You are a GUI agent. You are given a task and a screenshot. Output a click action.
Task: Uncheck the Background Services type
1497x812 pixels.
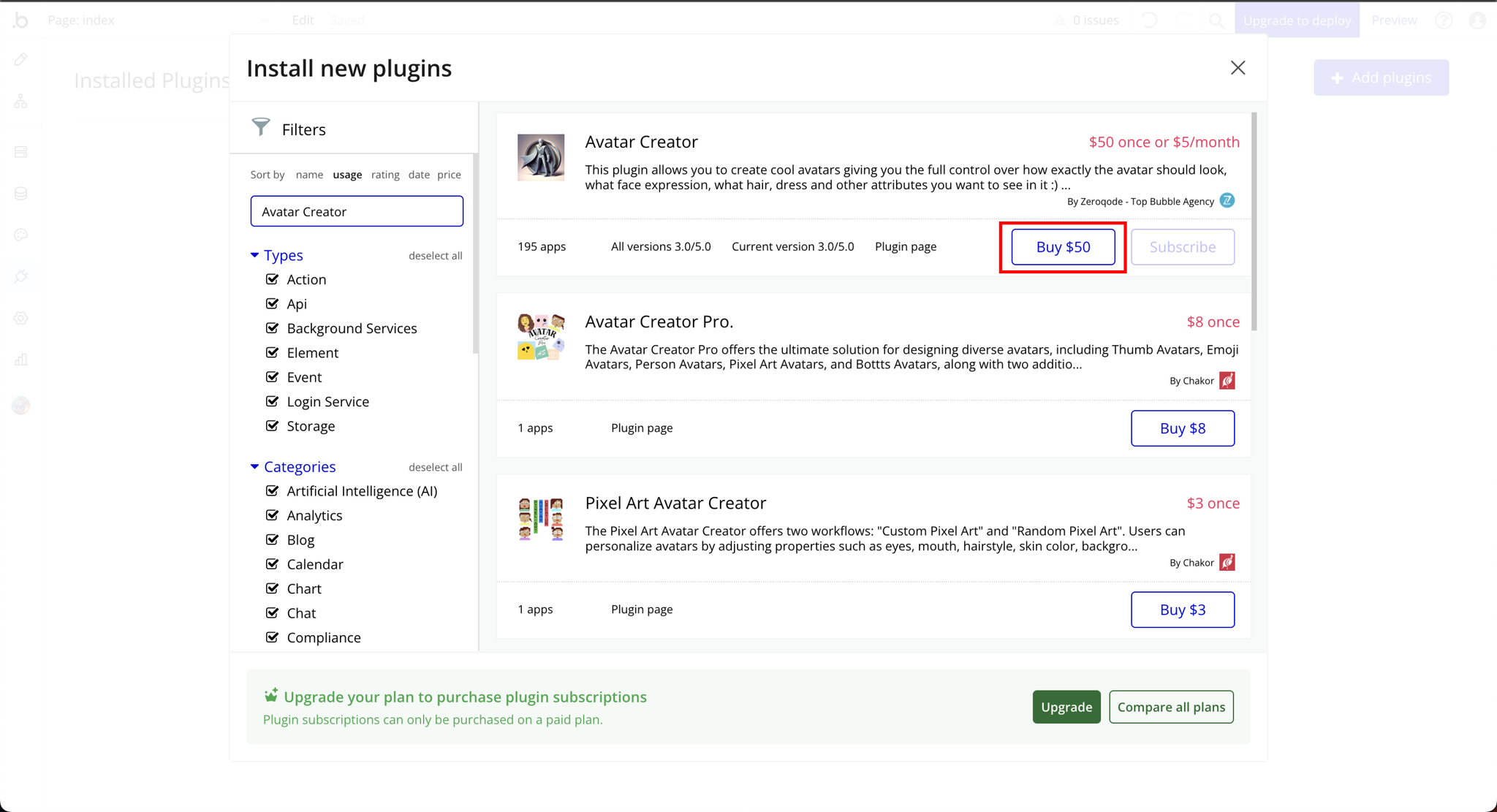point(273,328)
